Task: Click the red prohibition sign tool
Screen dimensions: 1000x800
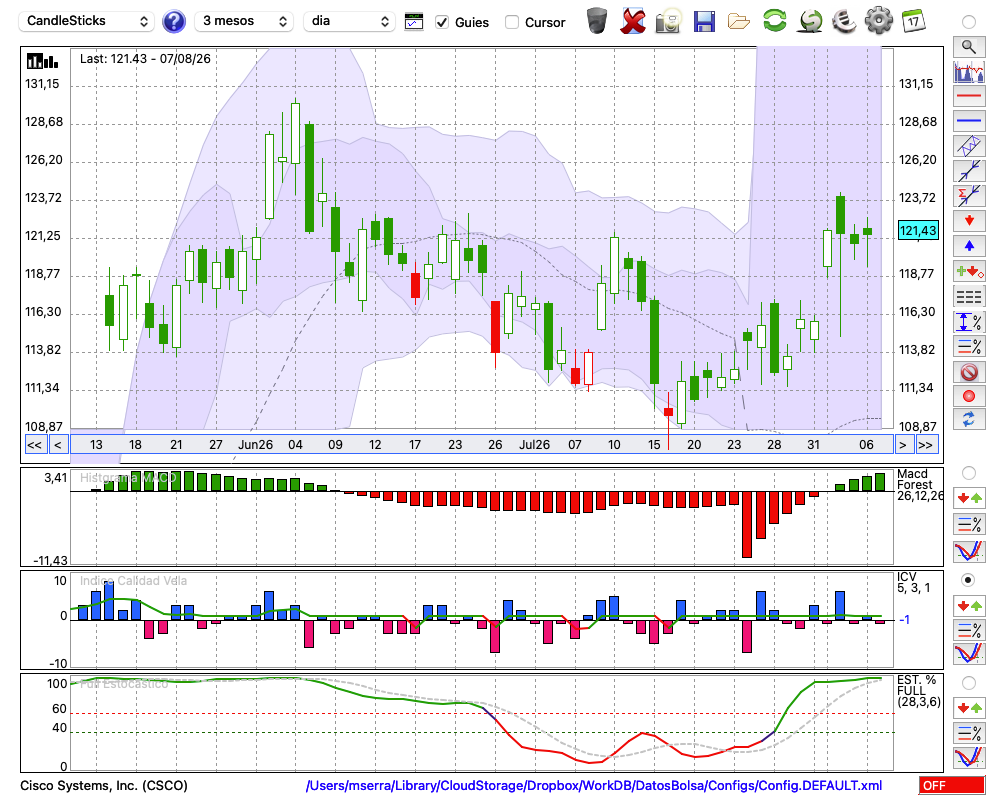Action: tap(969, 372)
